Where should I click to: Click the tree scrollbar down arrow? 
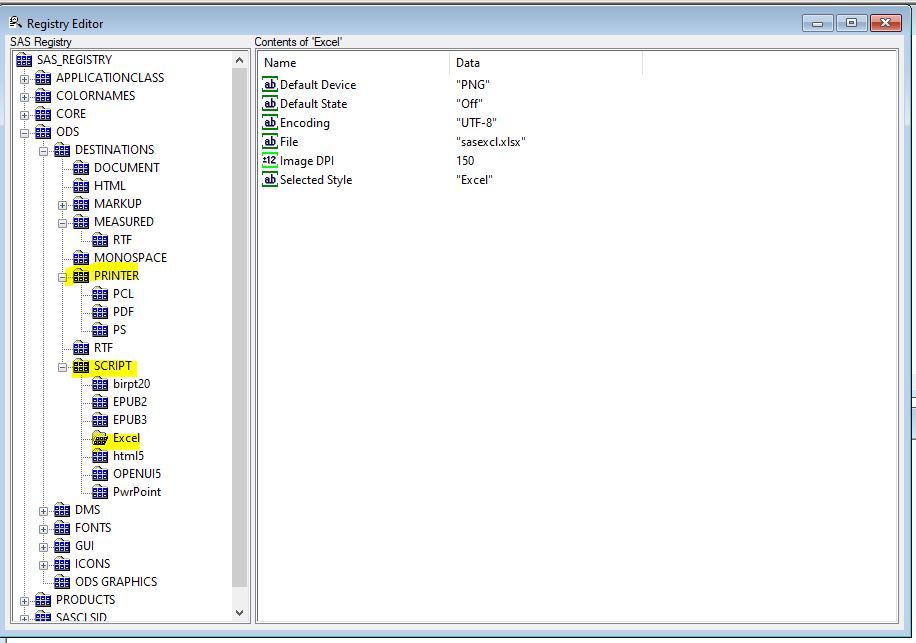tap(240, 612)
